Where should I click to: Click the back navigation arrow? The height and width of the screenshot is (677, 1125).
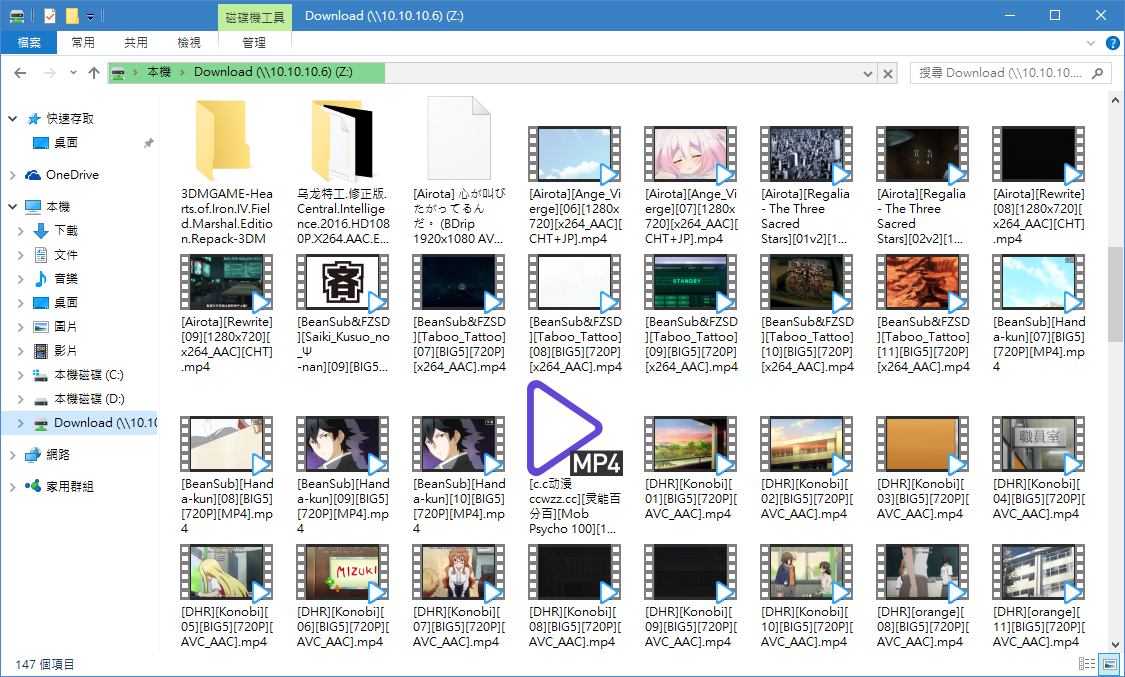20,72
